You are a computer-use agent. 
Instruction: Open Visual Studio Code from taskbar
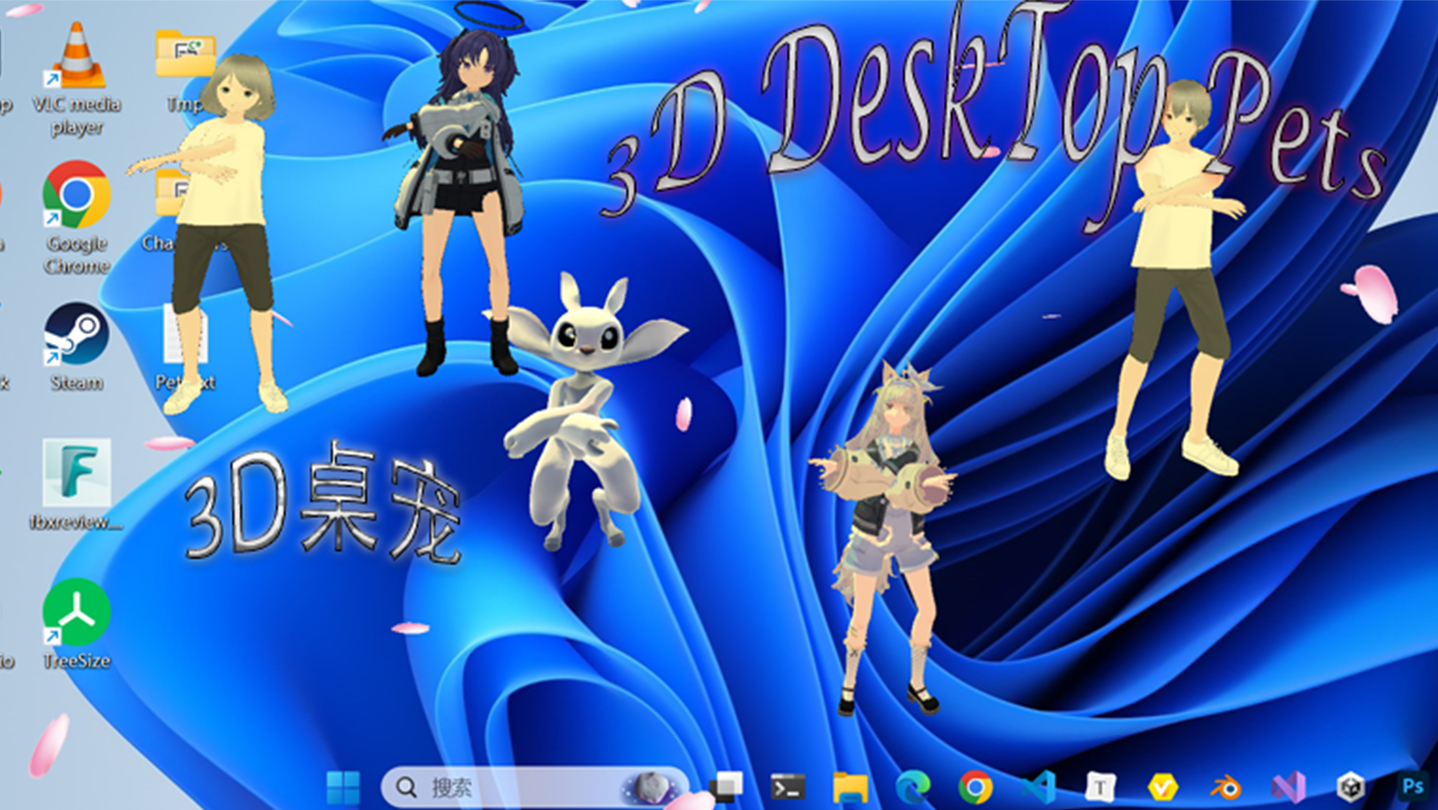point(1038,788)
